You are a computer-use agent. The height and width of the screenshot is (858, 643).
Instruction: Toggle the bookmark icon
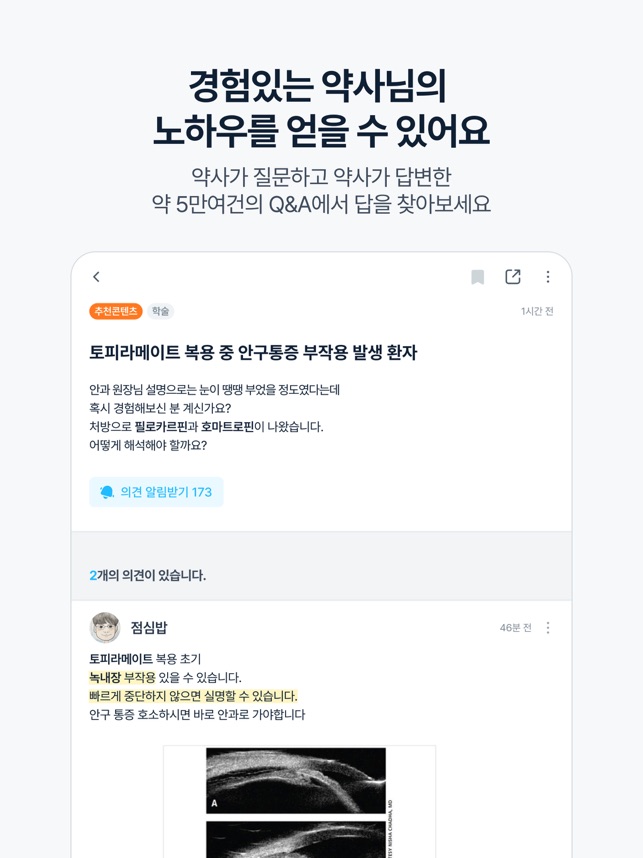pyautogui.click(x=478, y=277)
